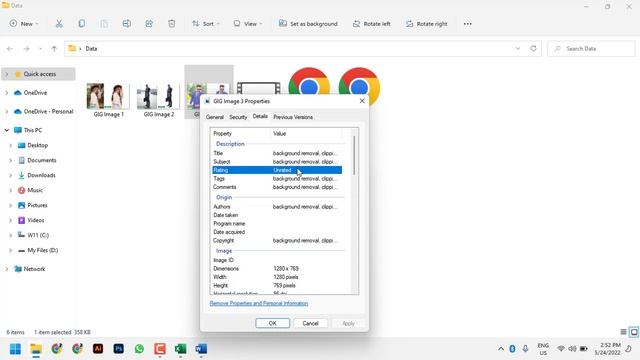Open the View dropdown menu
This screenshot has height=360, width=640.
[x=248, y=24]
